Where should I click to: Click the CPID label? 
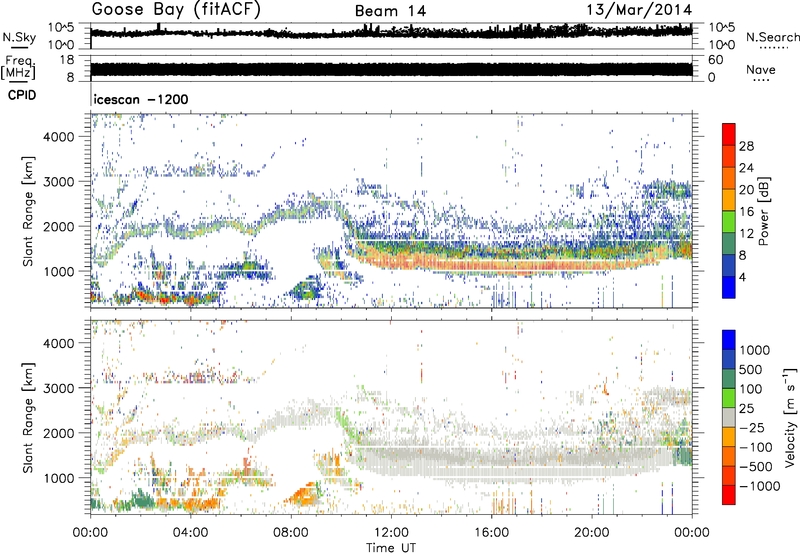22,95
